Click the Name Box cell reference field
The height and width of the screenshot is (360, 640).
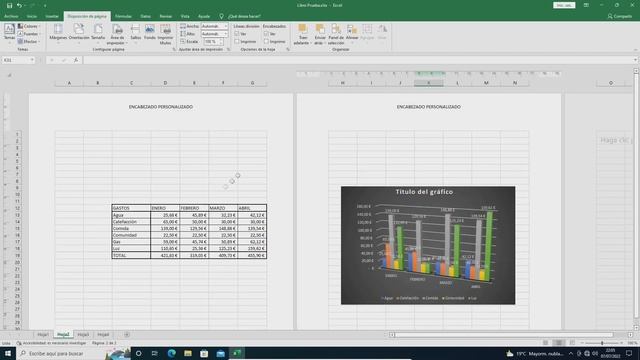[16, 60]
